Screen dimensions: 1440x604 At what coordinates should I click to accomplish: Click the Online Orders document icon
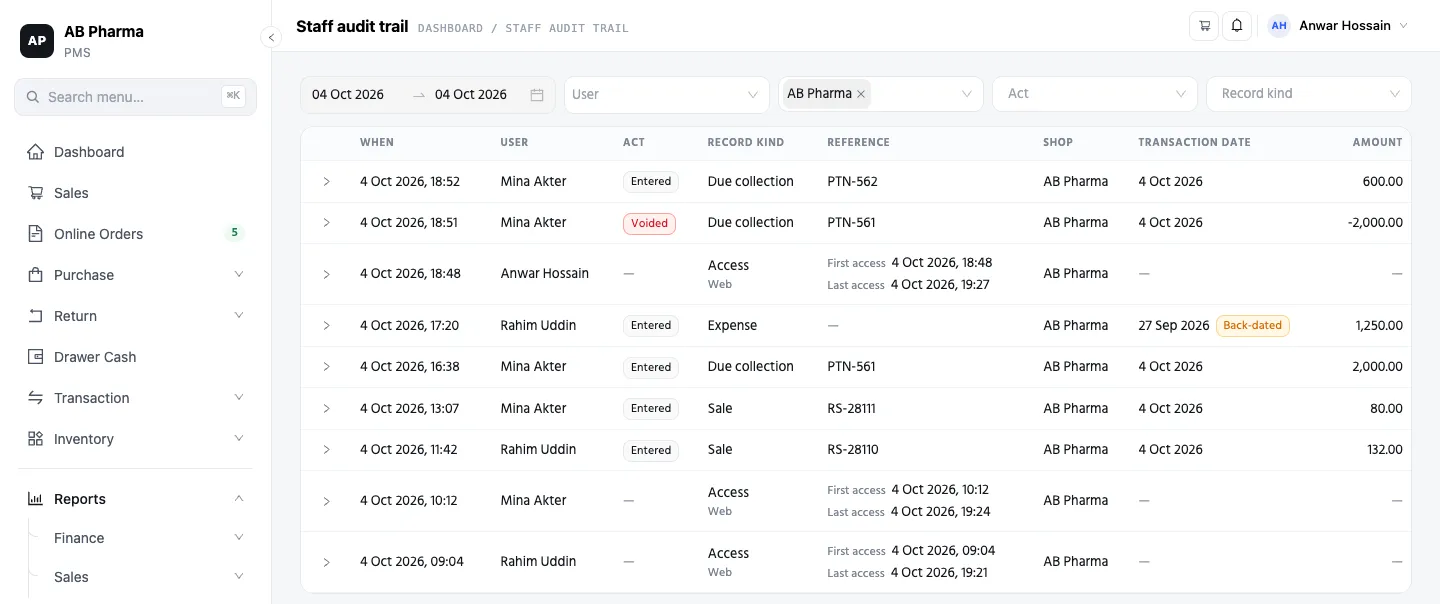click(36, 234)
